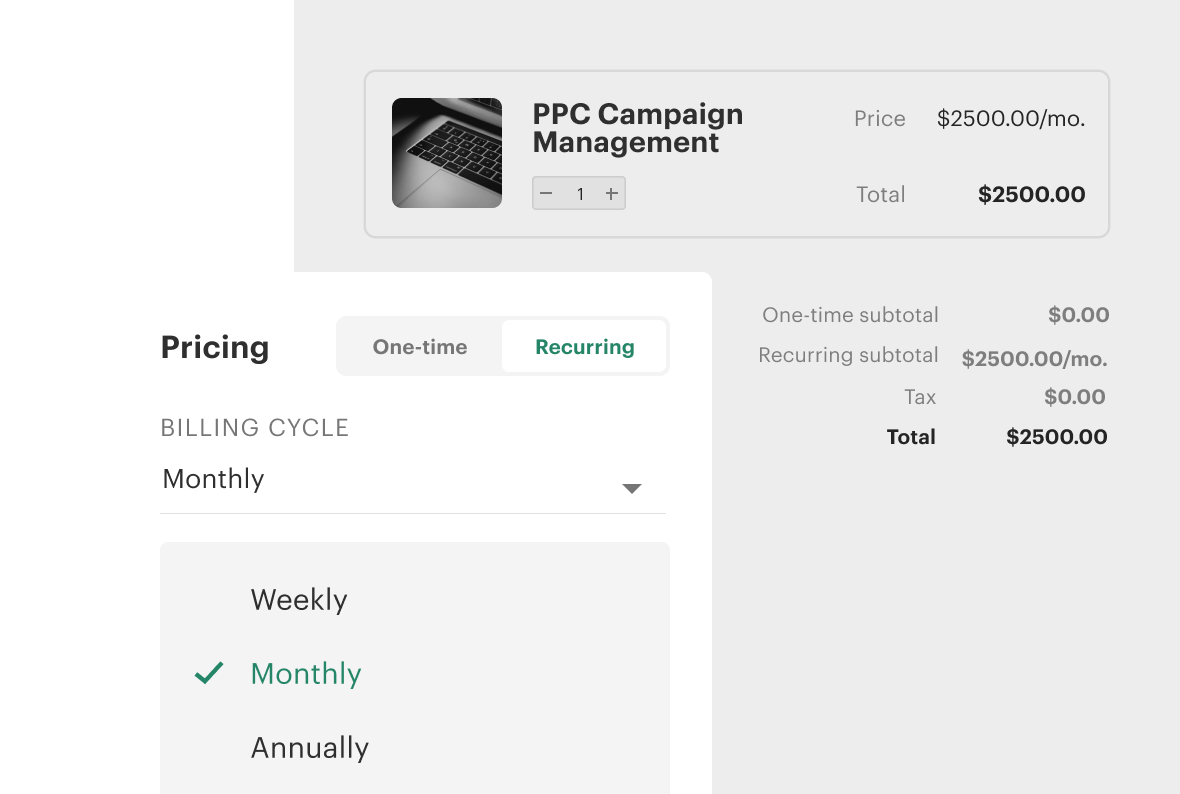Click the laptop keyboard product thumbnail

tap(447, 153)
